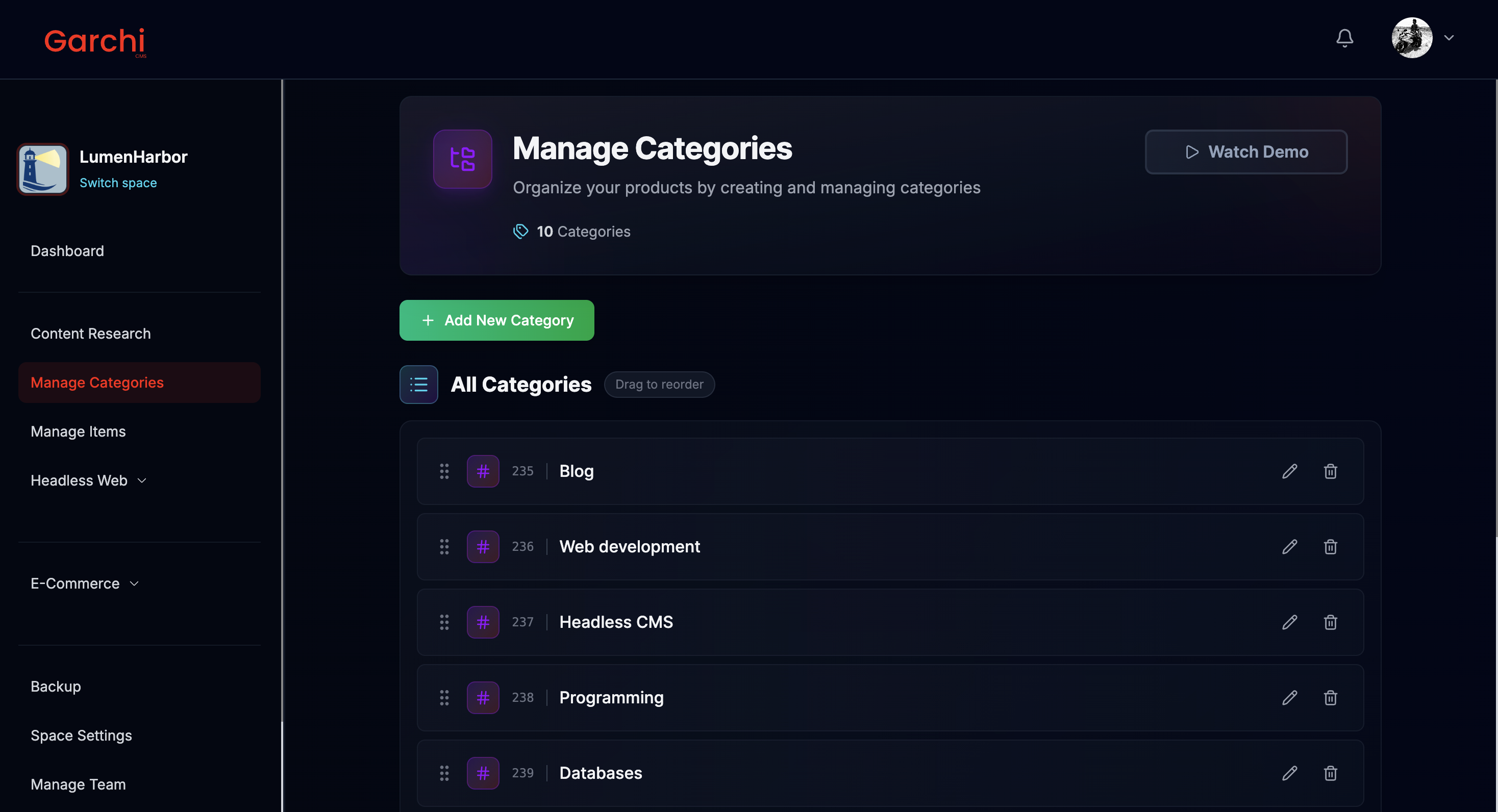Click the Manage Categories header tree icon
This screenshot has width=1498, height=812.
click(462, 159)
